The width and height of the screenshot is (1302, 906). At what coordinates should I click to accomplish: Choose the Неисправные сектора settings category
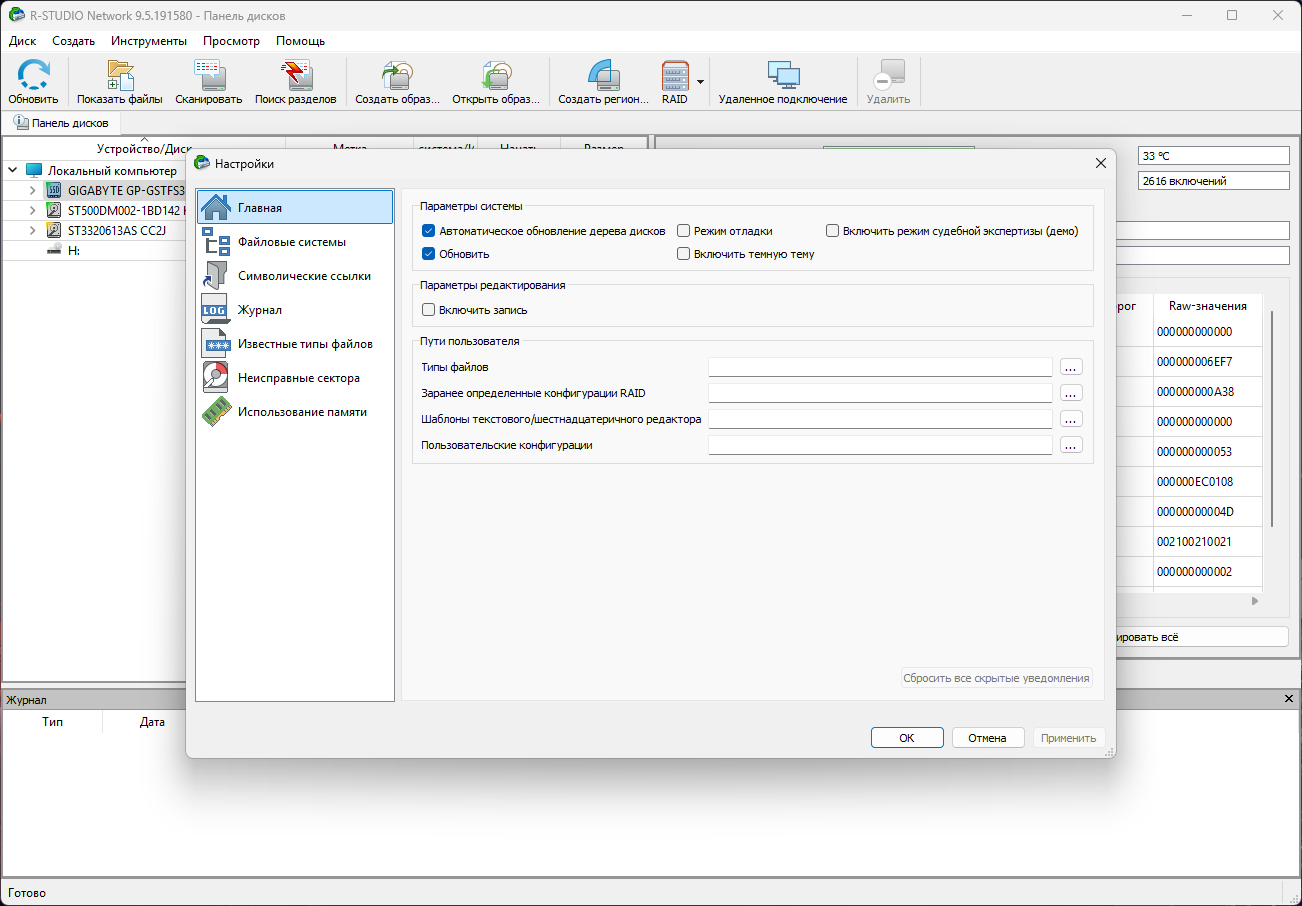[299, 378]
